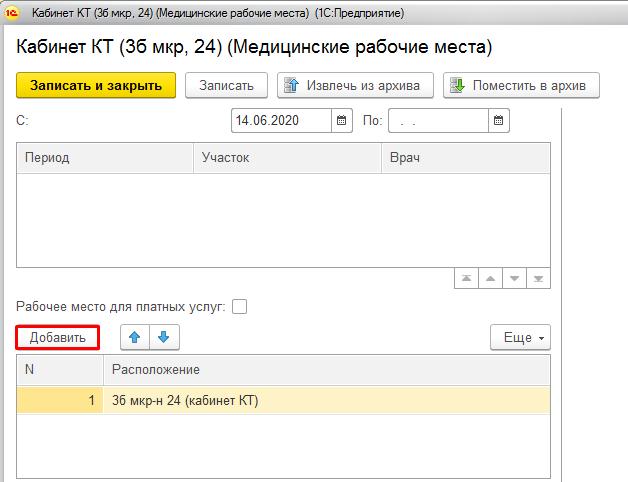Jump to last row in period table
628x482 pixels.
(x=538, y=278)
